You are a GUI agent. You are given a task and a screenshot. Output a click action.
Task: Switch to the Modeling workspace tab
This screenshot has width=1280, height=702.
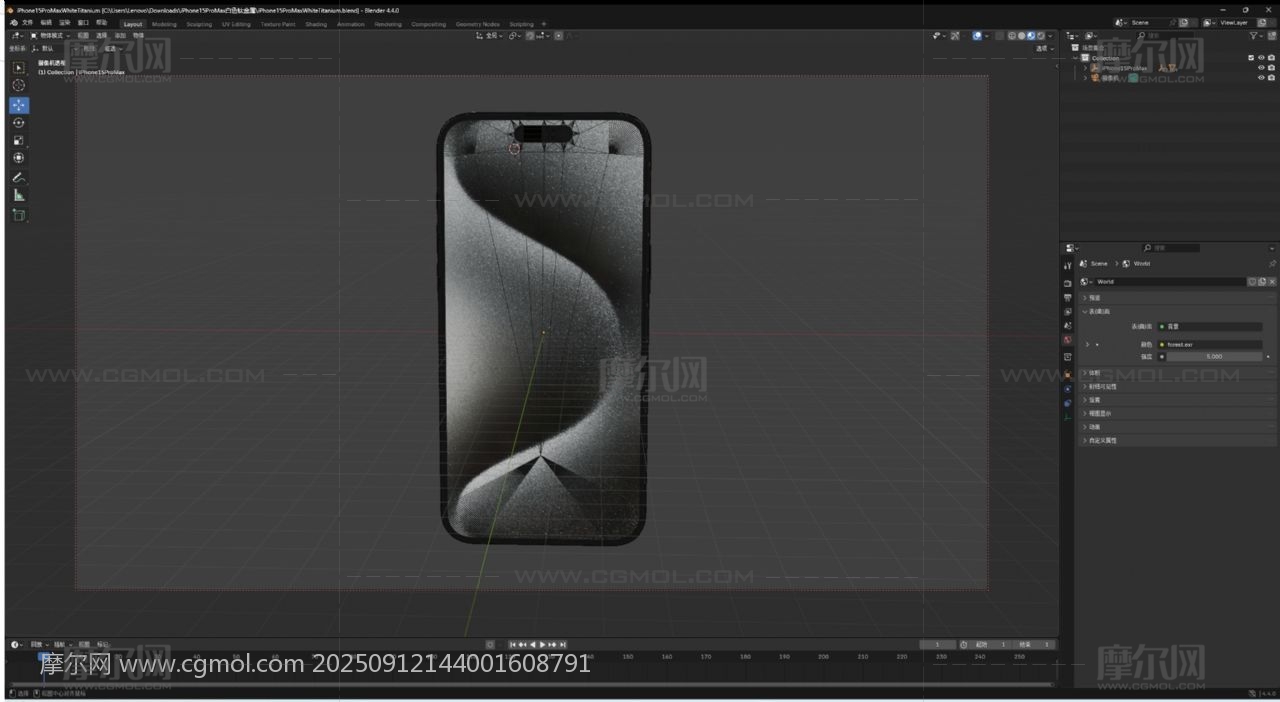(164, 24)
